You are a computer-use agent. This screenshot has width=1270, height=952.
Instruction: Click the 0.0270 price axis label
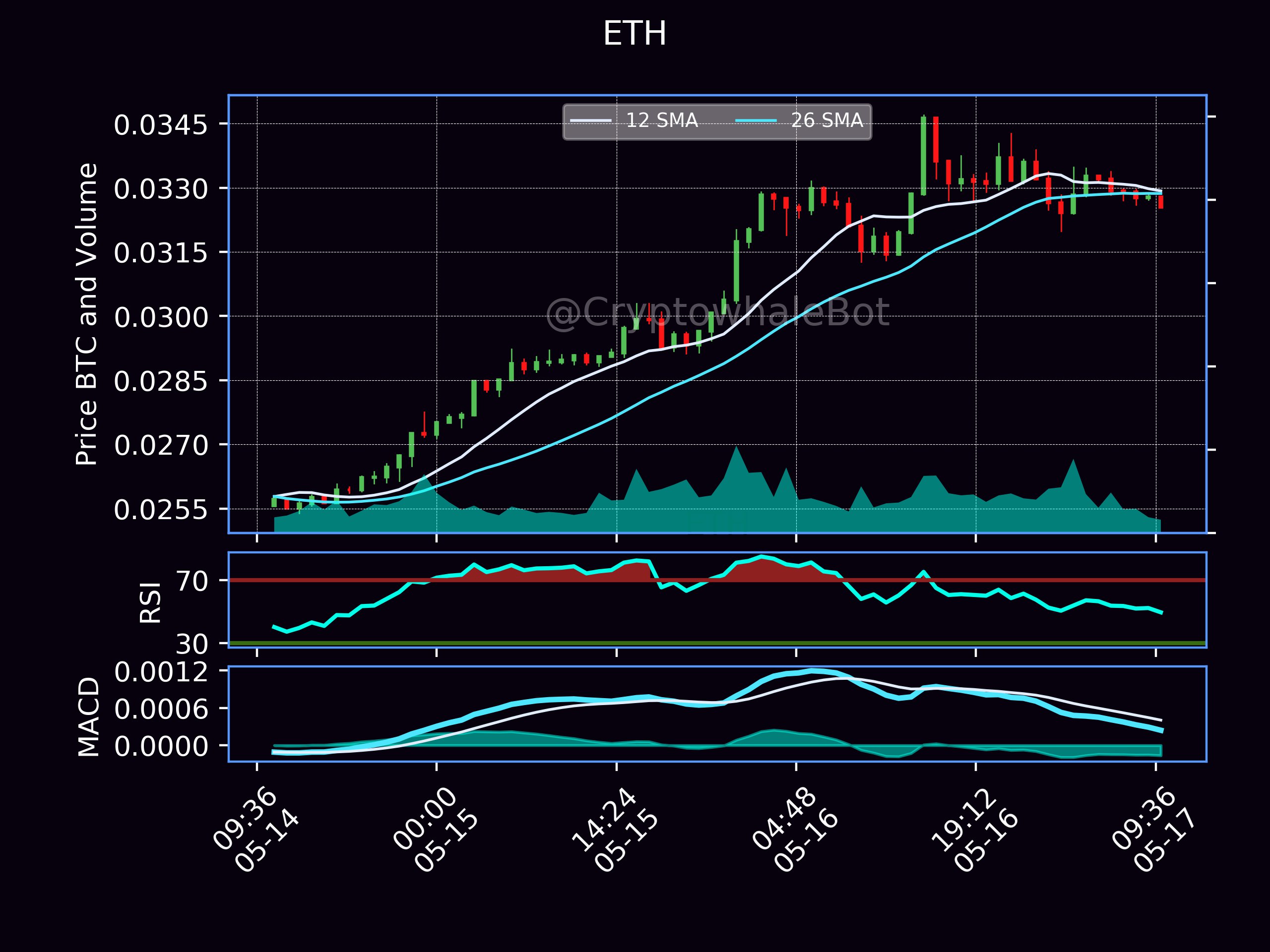pos(161,445)
